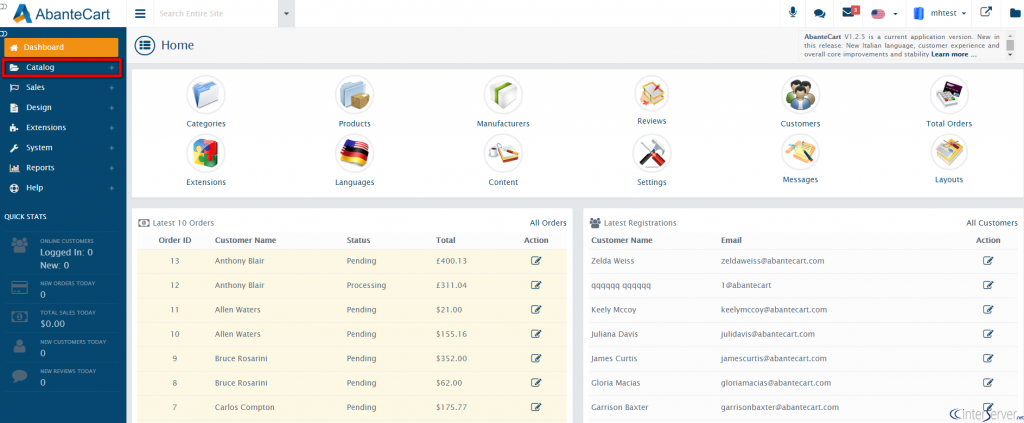Edit customer Zelda Weiss action icon
This screenshot has height=423, width=1024.
point(988,261)
